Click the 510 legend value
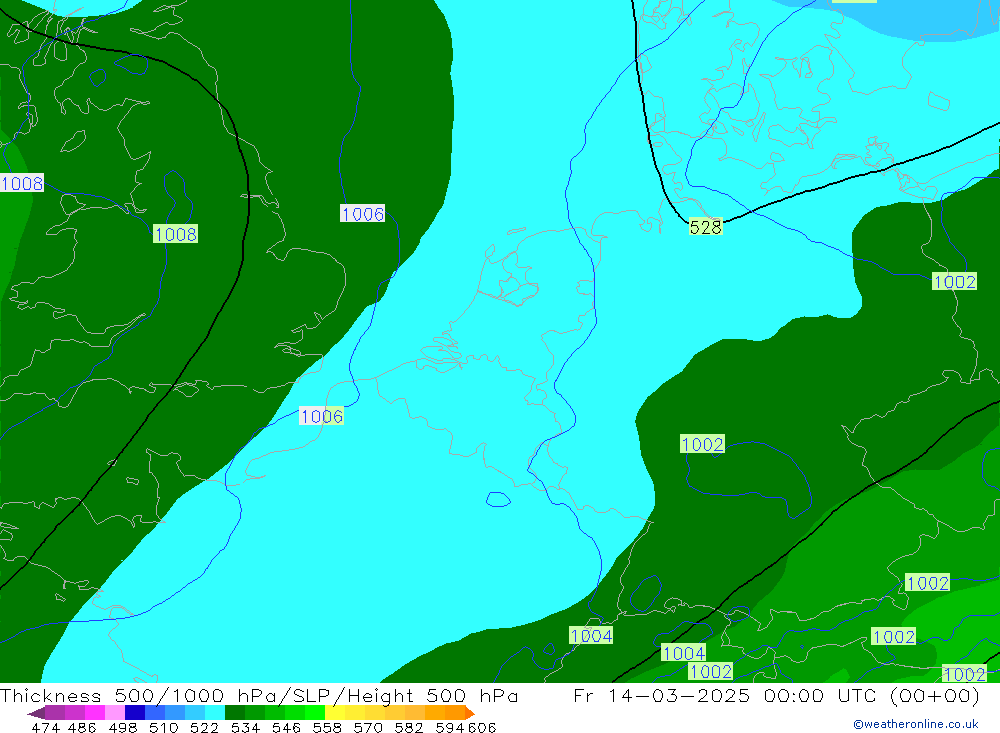 coord(163,727)
